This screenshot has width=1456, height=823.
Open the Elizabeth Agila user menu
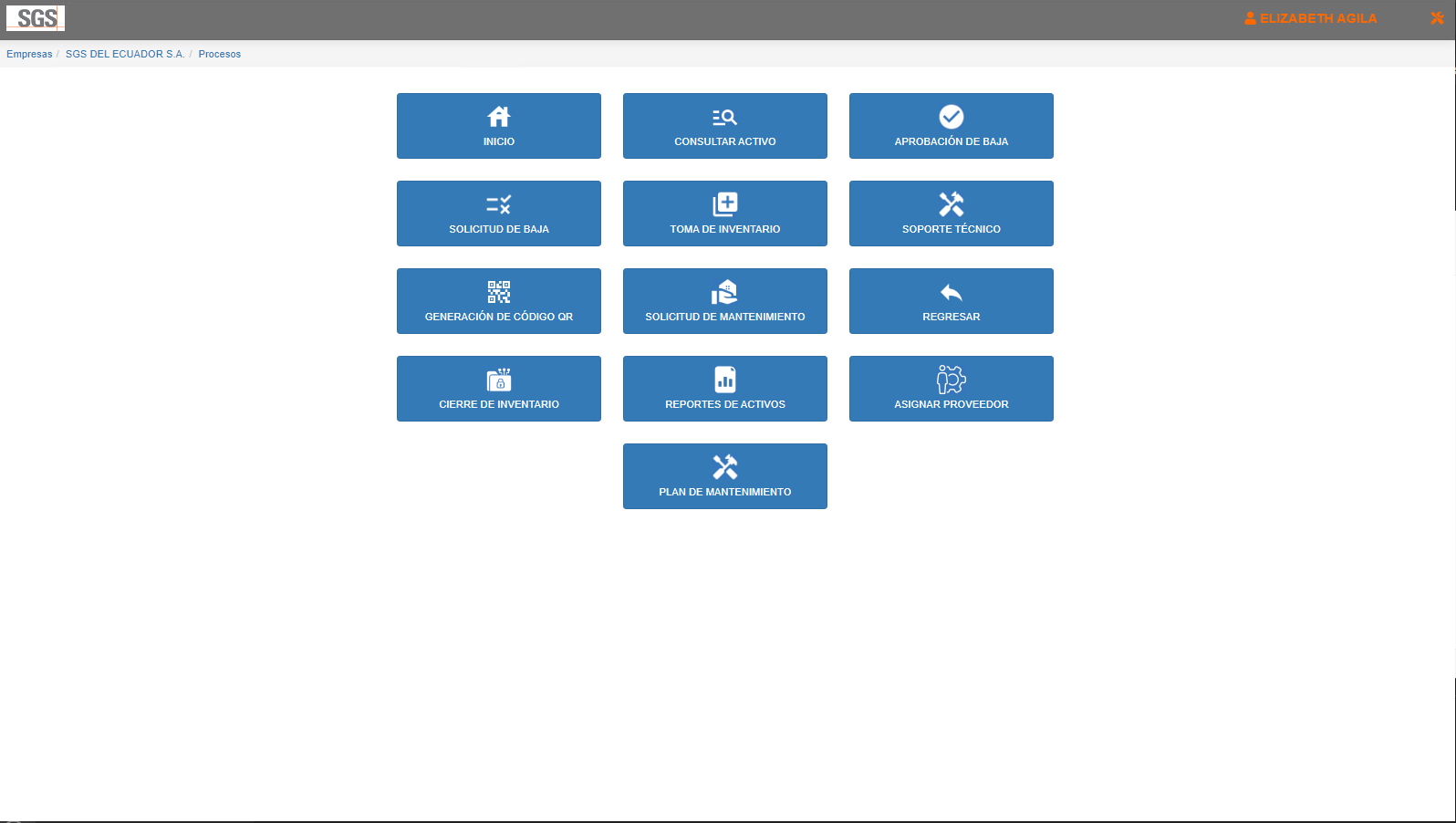coord(1311,18)
